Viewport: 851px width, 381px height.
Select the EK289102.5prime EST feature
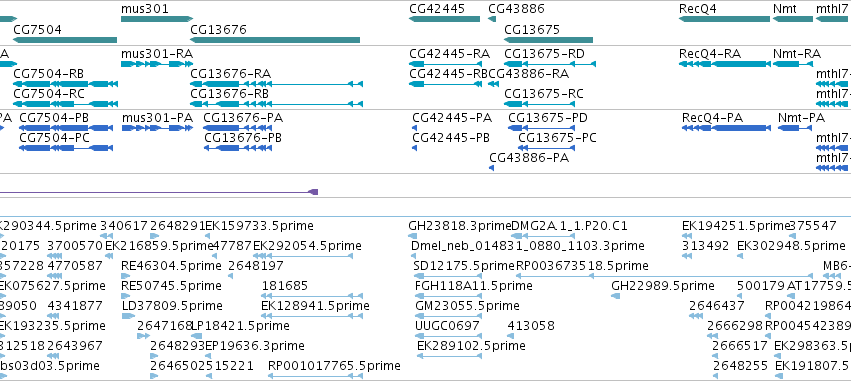click(449, 356)
